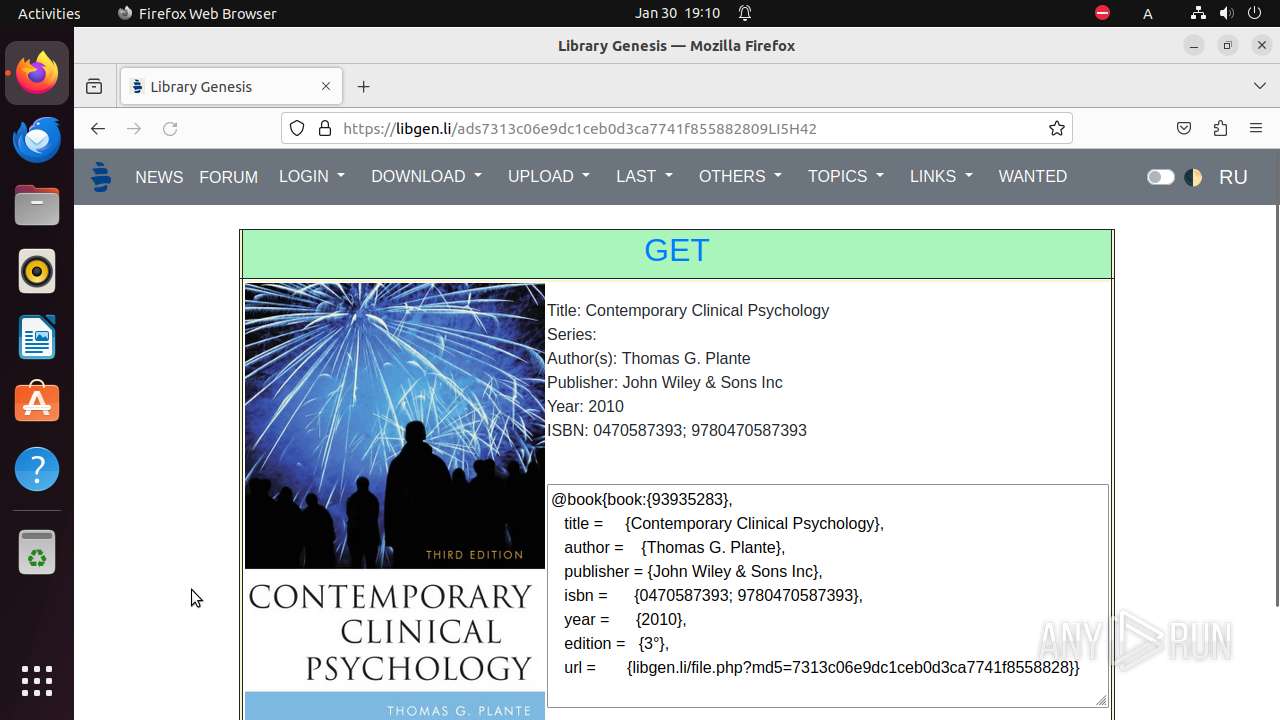Click the Library Genesis logo icon
The image size is (1280, 720).
(x=101, y=176)
